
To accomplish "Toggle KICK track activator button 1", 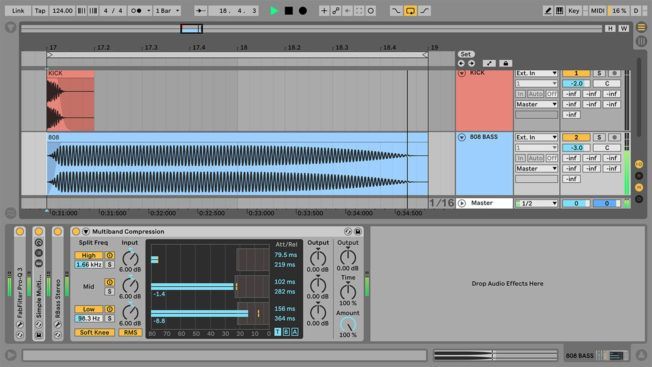I will [x=576, y=73].
